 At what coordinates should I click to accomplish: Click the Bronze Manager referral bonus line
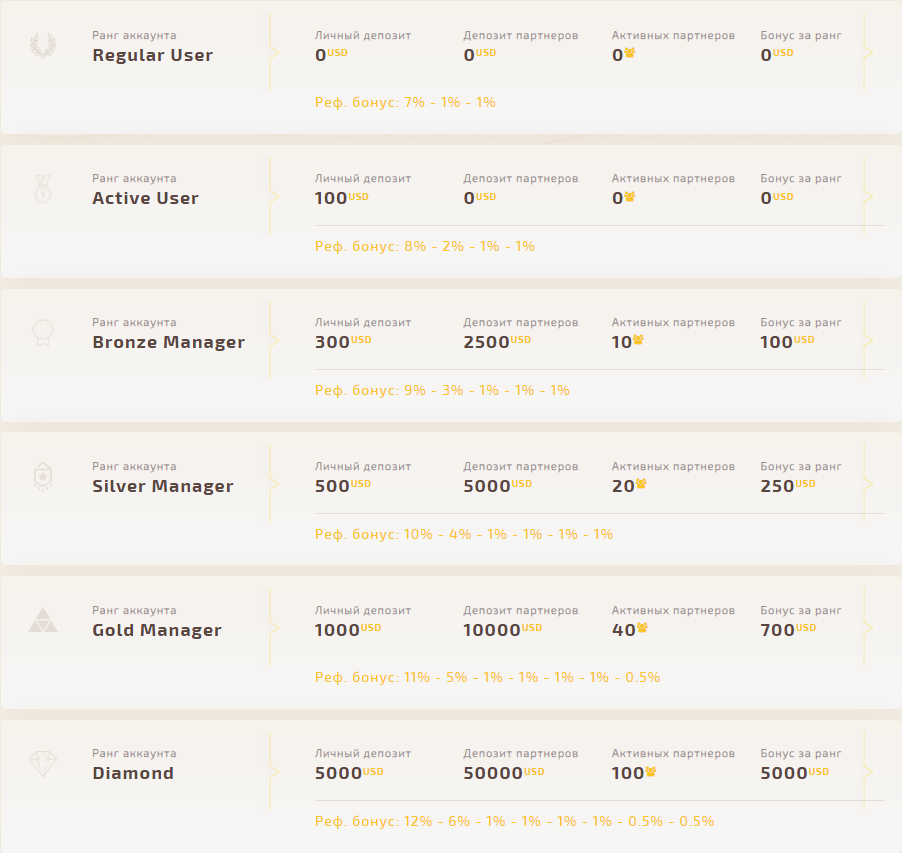442,391
